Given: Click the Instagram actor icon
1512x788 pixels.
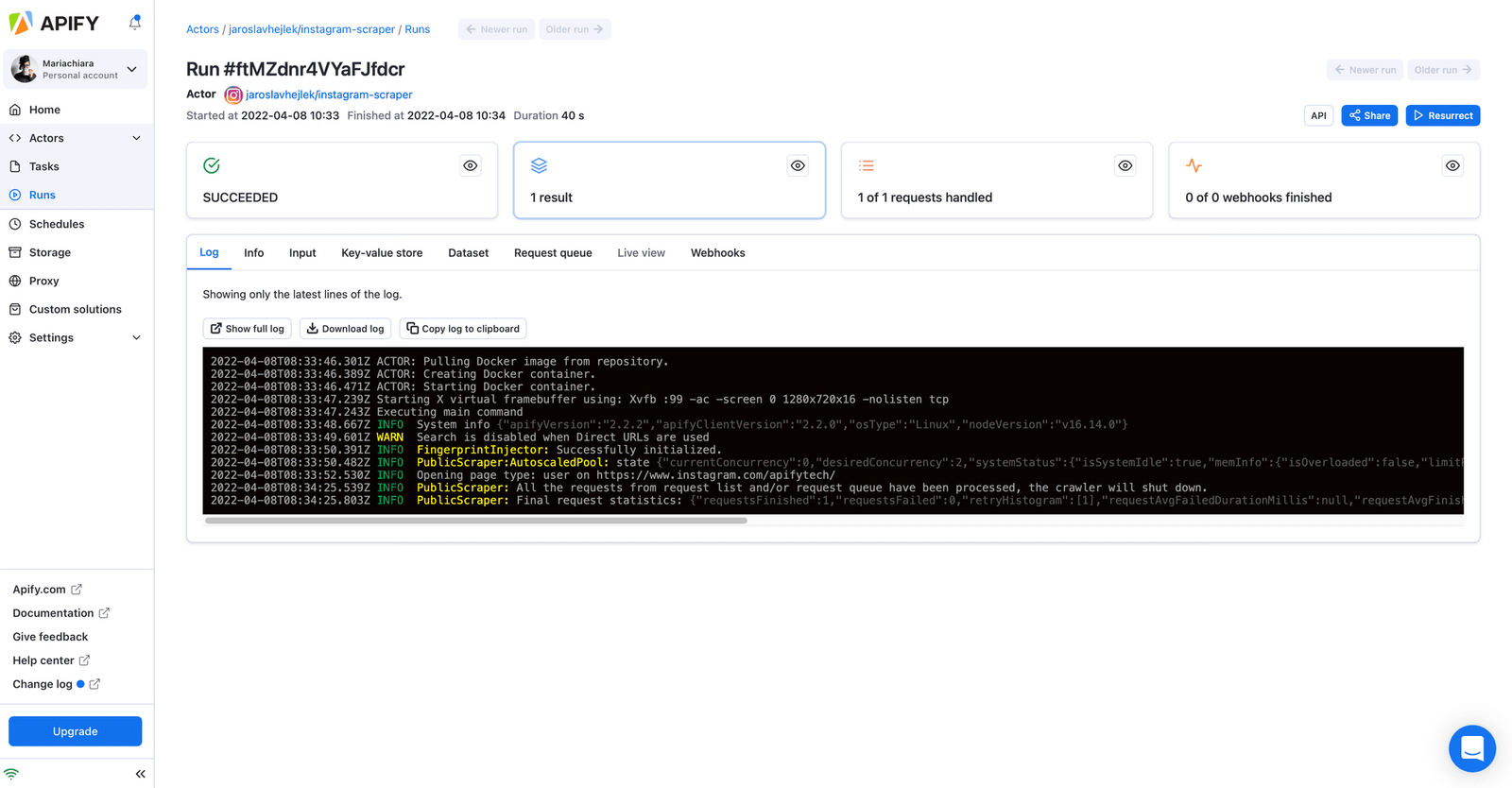Looking at the screenshot, I should [x=233, y=95].
